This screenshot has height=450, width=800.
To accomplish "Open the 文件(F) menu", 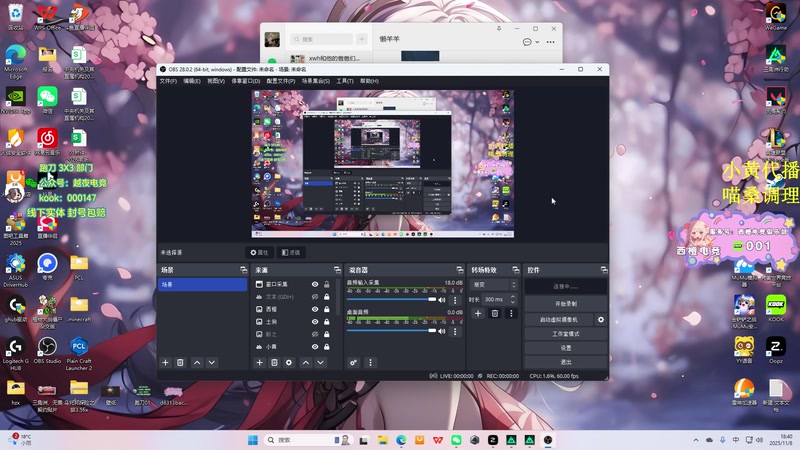I will tap(168, 81).
